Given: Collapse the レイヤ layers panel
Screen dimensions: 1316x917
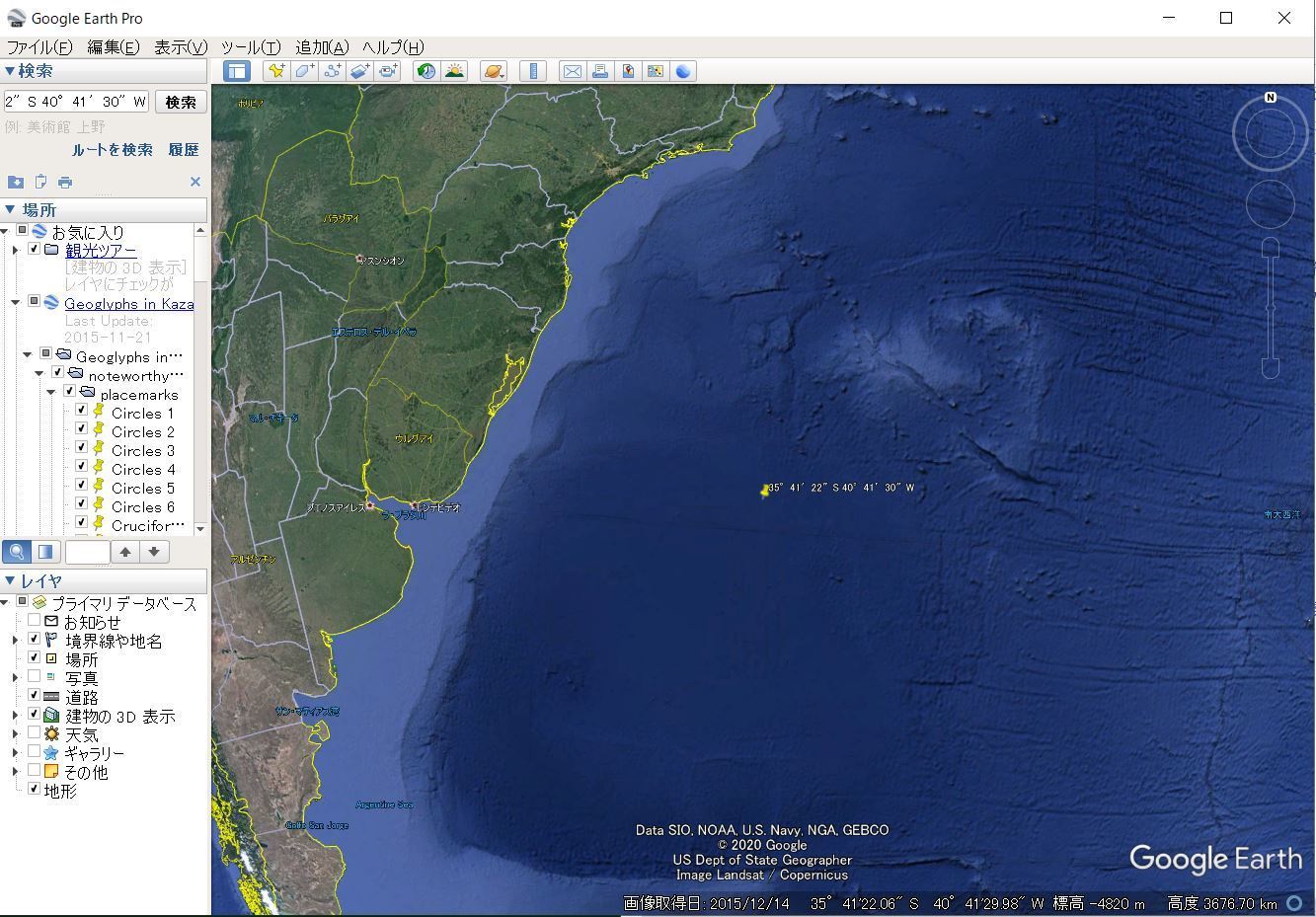Looking at the screenshot, I should 10,580.
